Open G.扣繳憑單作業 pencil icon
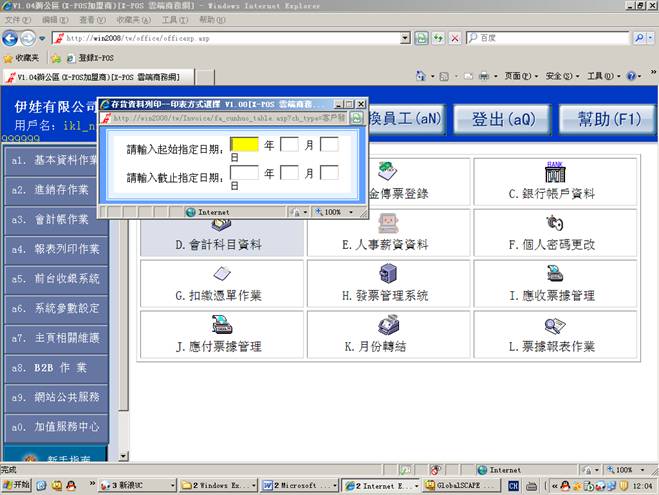 [221, 274]
